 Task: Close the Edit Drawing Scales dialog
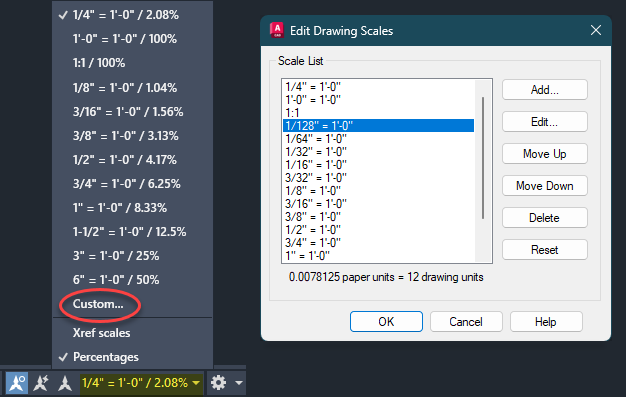pyautogui.click(x=596, y=30)
